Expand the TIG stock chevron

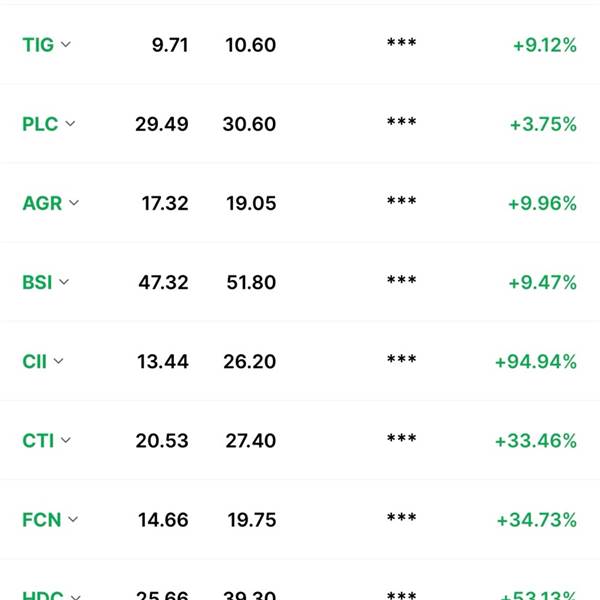click(x=66, y=44)
